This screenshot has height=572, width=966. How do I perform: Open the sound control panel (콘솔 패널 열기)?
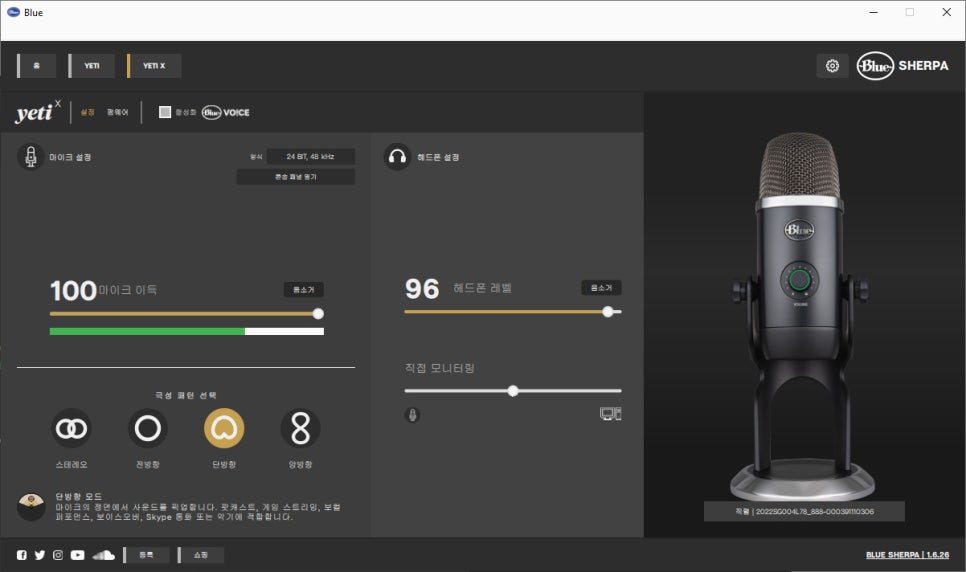pos(296,177)
